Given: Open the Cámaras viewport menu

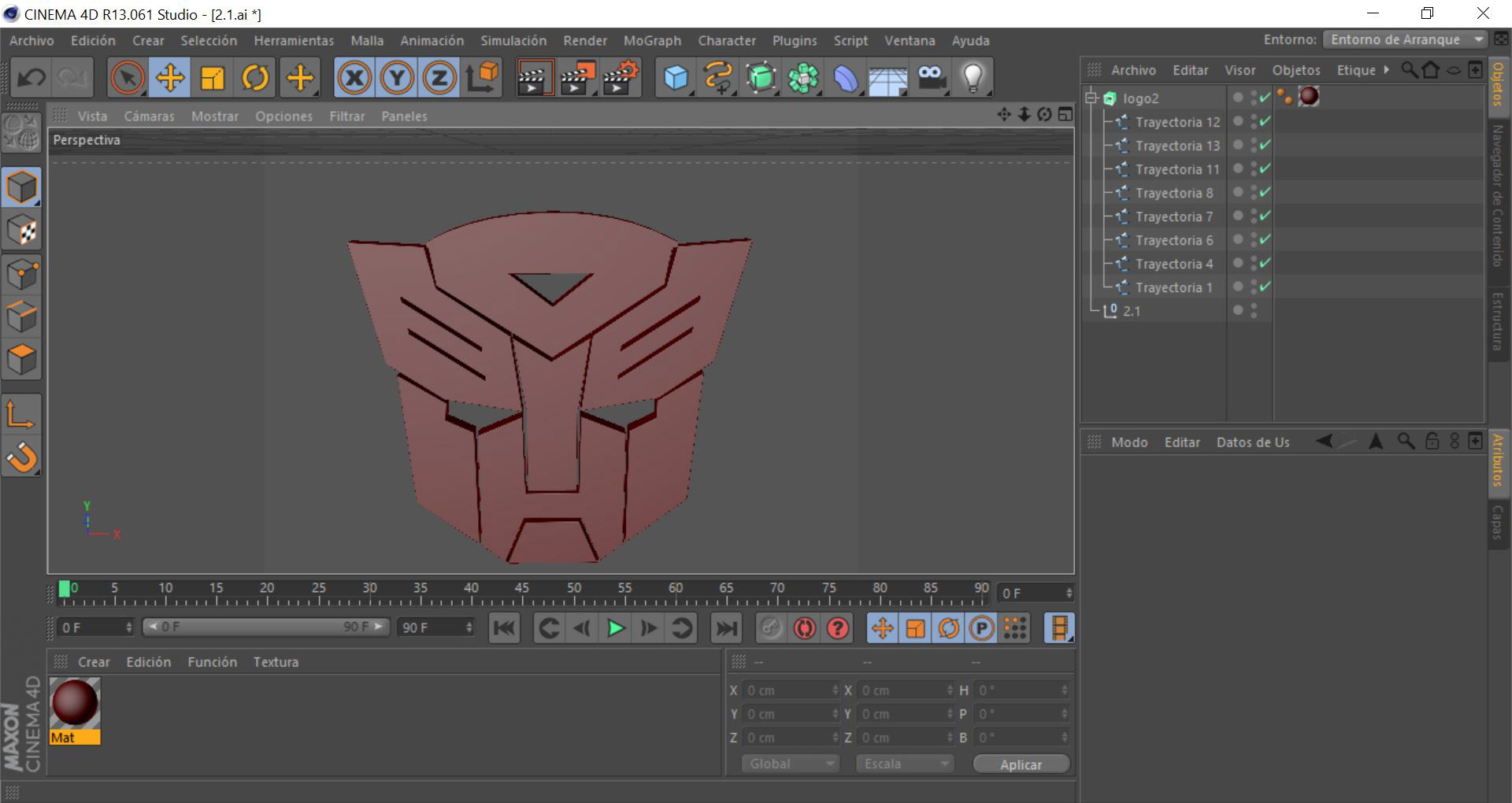Looking at the screenshot, I should point(149,116).
